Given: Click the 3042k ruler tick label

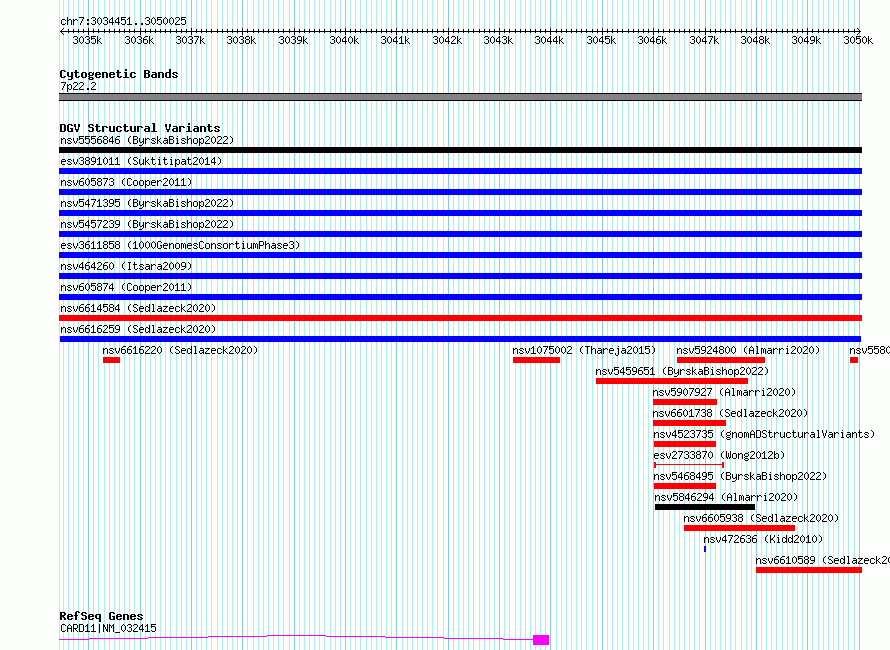Looking at the screenshot, I should tap(447, 40).
